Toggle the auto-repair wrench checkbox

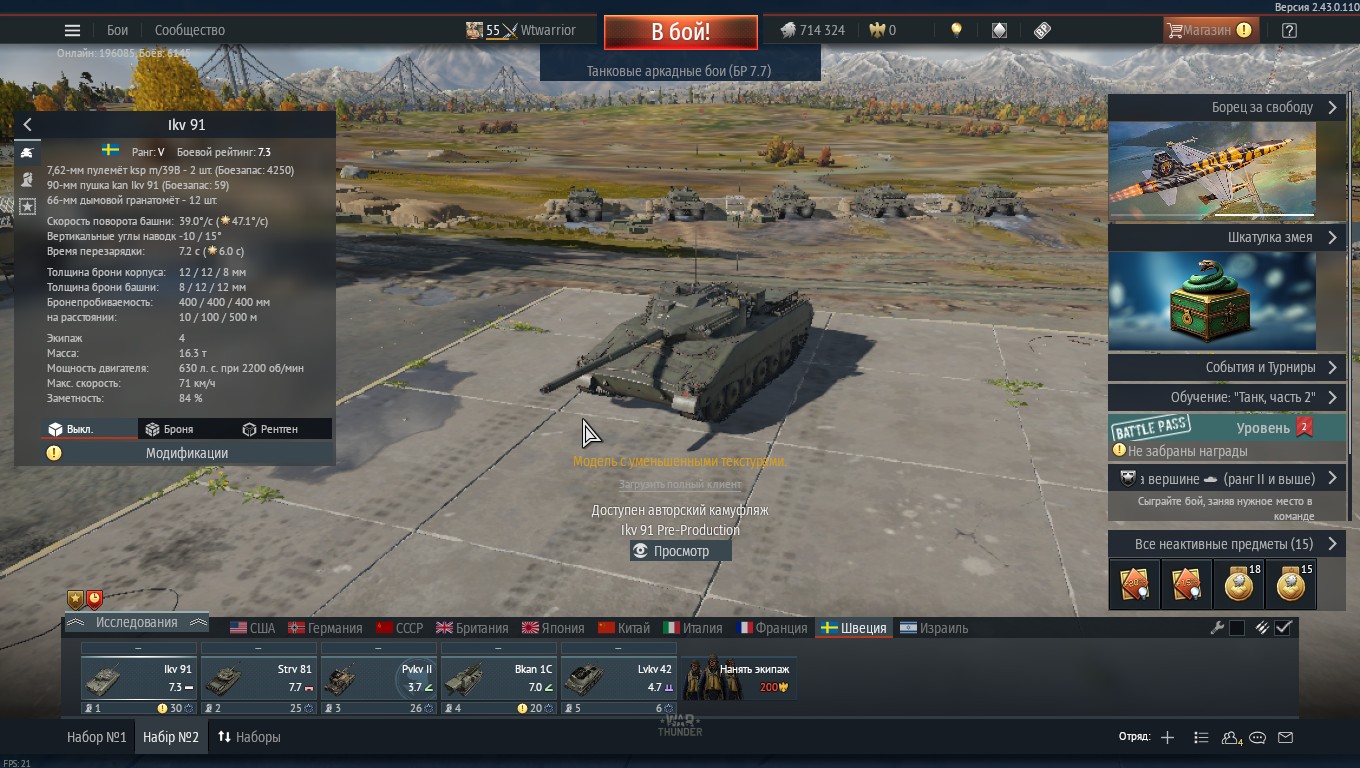(x=1237, y=628)
